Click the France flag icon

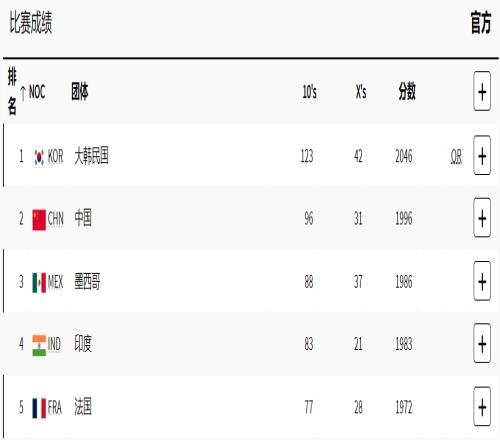coord(39,408)
